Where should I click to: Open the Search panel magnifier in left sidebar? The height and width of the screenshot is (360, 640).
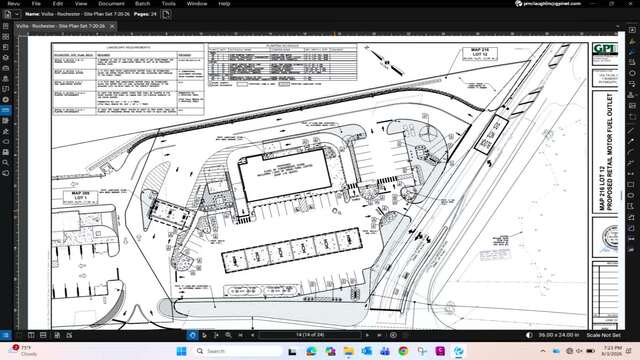tap(5, 163)
